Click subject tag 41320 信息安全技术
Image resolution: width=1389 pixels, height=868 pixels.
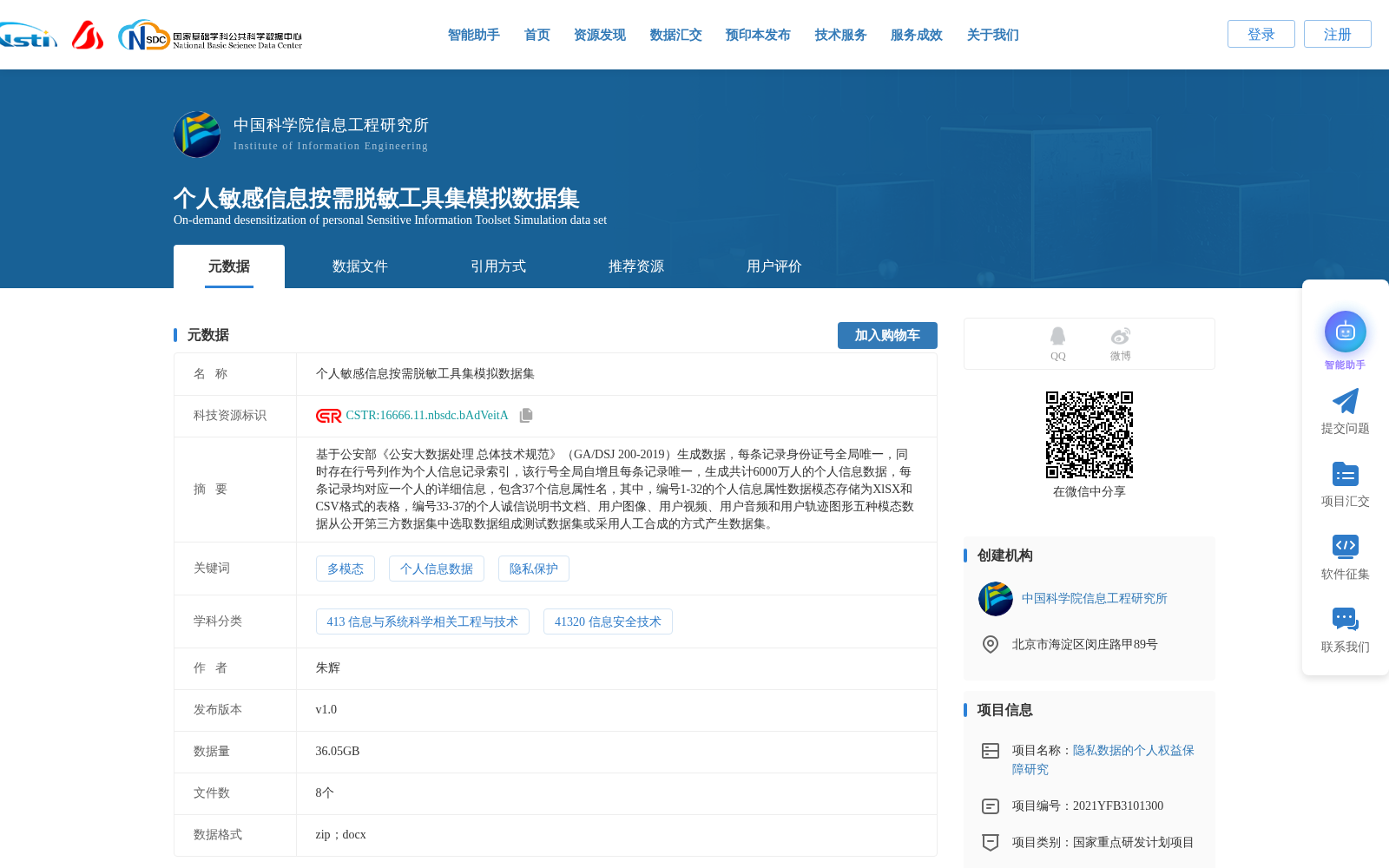pos(608,621)
